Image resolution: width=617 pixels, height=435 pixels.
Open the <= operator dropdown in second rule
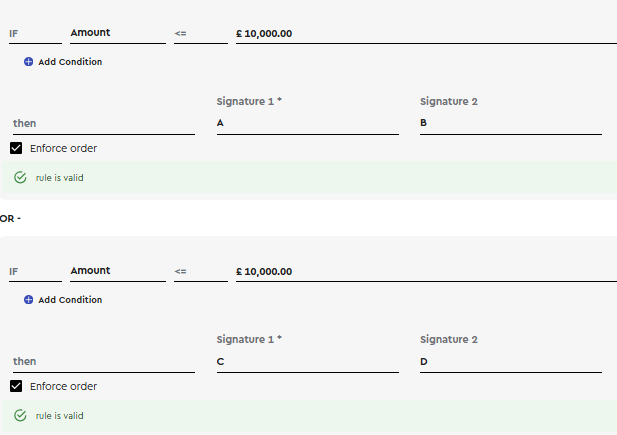coord(201,272)
